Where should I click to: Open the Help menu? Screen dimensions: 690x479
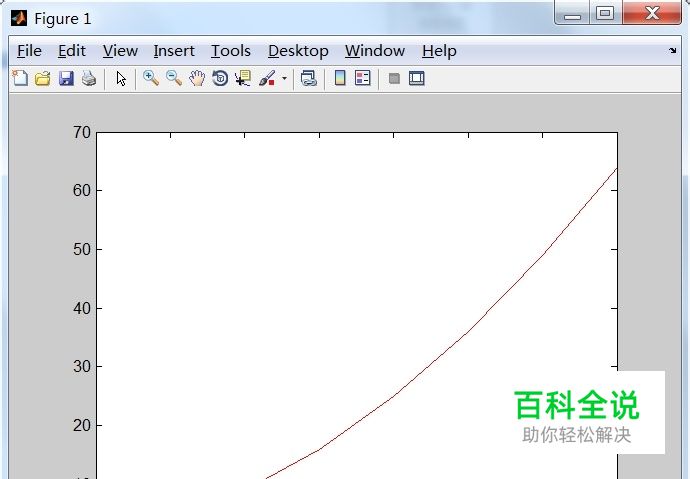pyautogui.click(x=439, y=51)
